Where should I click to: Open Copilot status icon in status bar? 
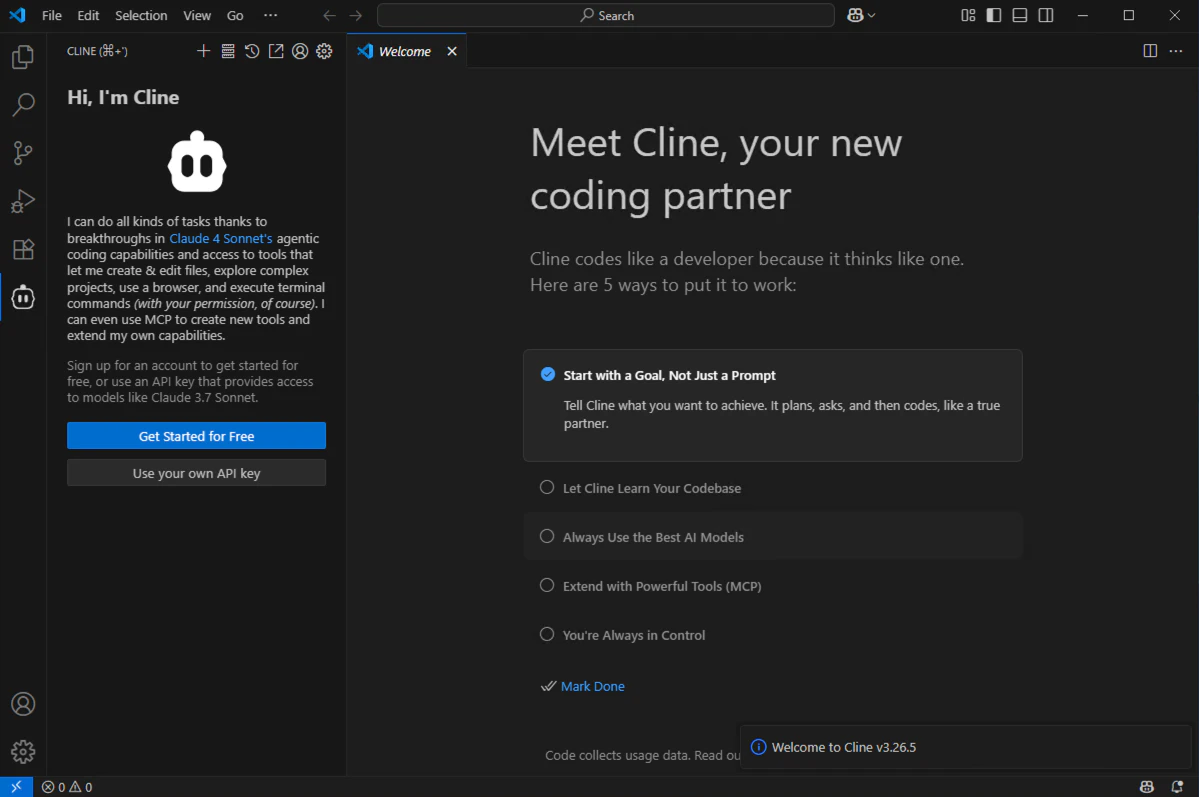click(x=1146, y=786)
